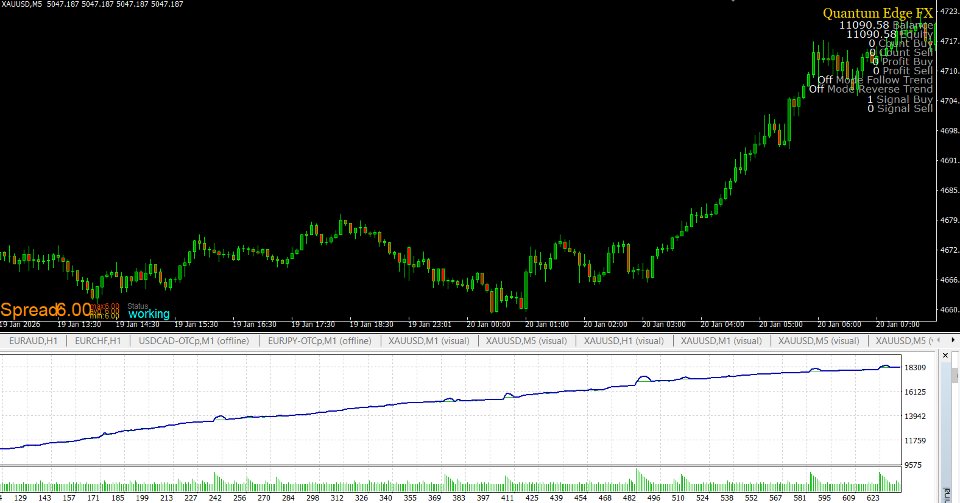Screen dimensions: 960x503
Task: Click the 4660 price scale value
Action: (x=950, y=310)
